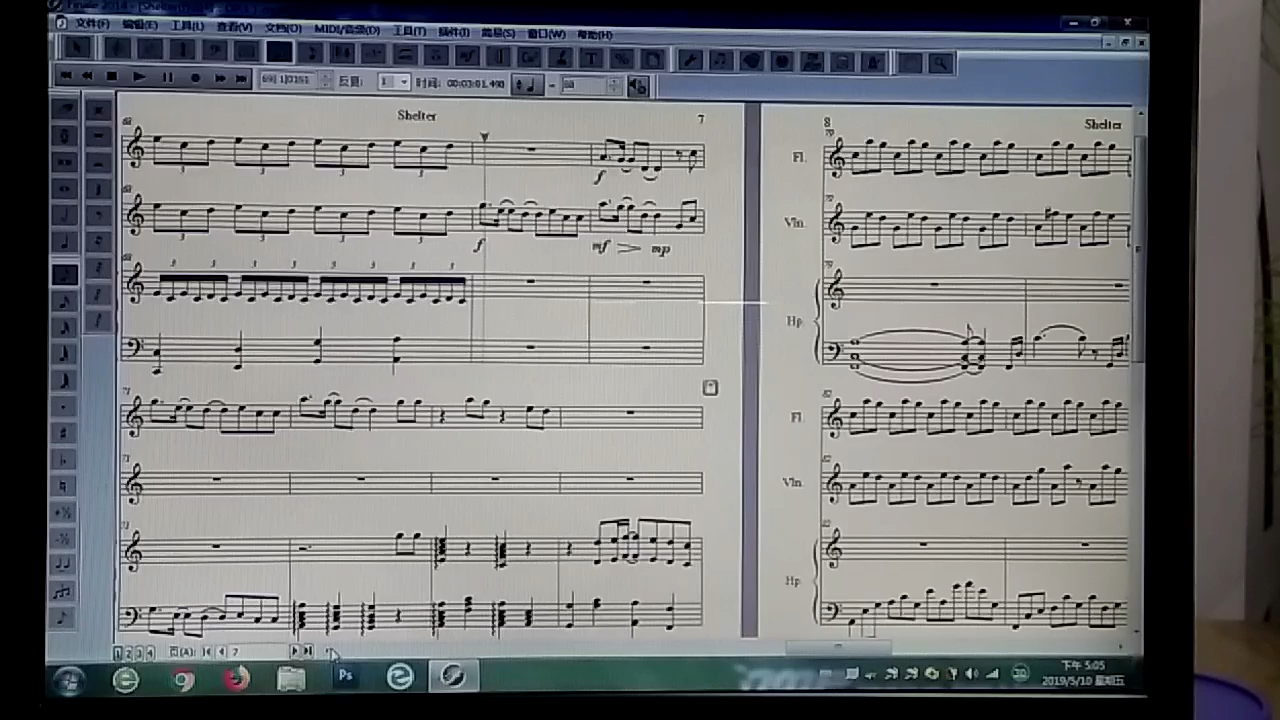
Task: Select the Text (T) tool
Action: [x=591, y=58]
